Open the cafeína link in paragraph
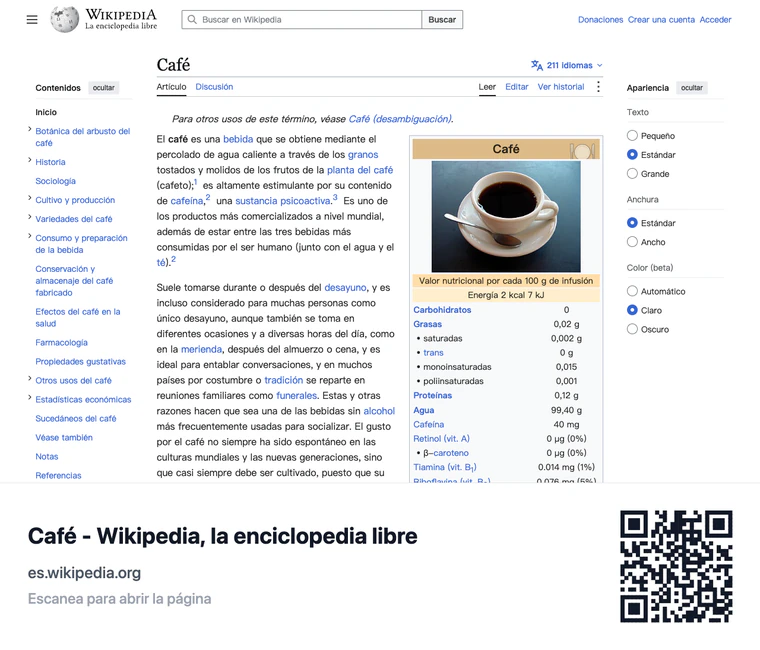 [187, 201]
